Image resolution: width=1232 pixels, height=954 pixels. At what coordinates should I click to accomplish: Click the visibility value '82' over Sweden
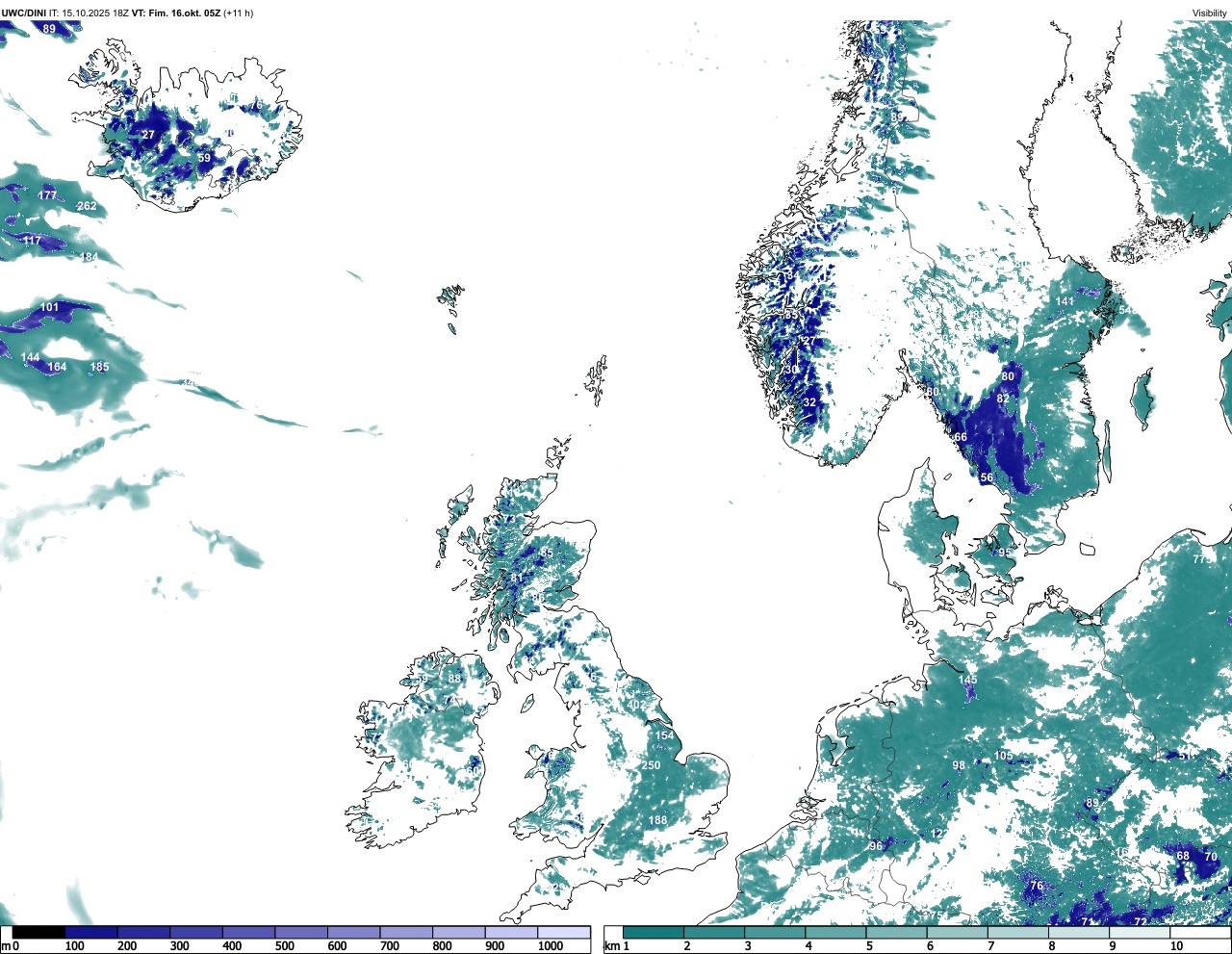(1003, 399)
